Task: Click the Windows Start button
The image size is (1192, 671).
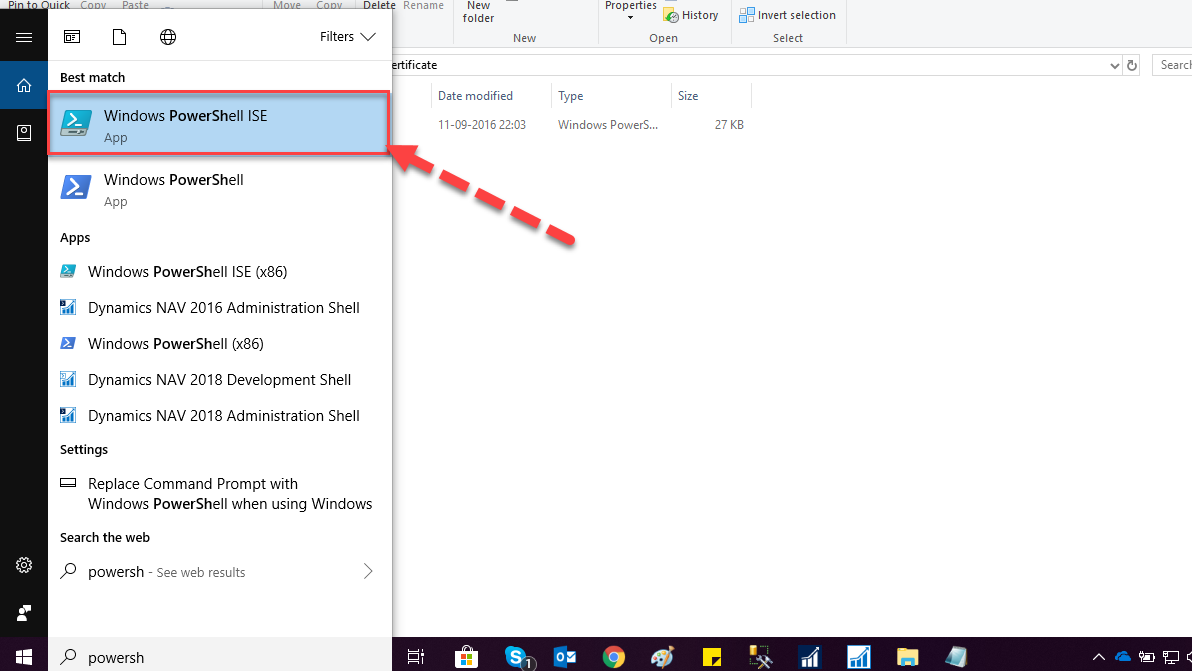Action: 24,656
